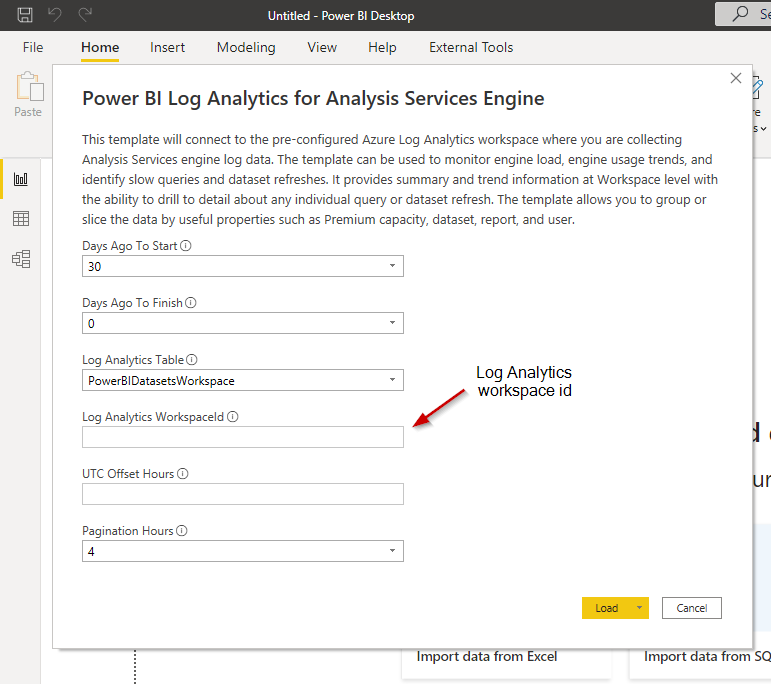Switch to the Modeling ribbon tab
This screenshot has height=684, width=771.
(246, 47)
